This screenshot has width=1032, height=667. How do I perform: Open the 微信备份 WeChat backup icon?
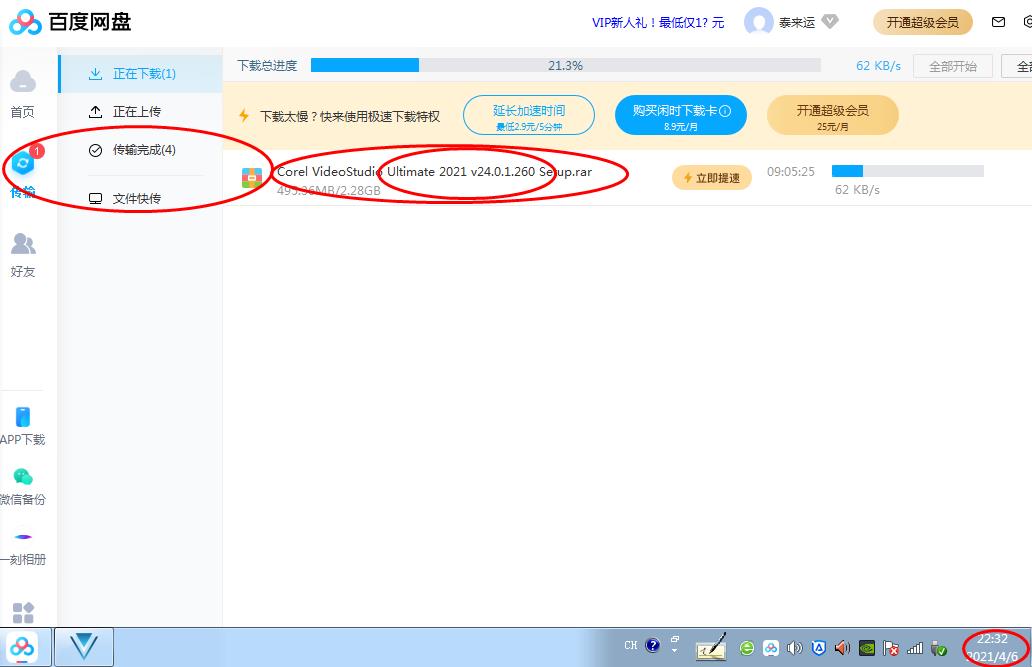click(x=23, y=476)
